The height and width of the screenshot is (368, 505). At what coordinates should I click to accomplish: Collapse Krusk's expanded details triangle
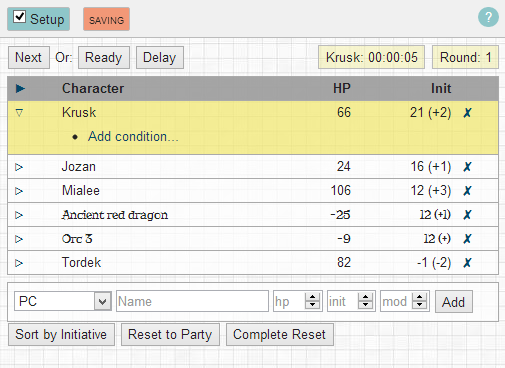pos(19,113)
